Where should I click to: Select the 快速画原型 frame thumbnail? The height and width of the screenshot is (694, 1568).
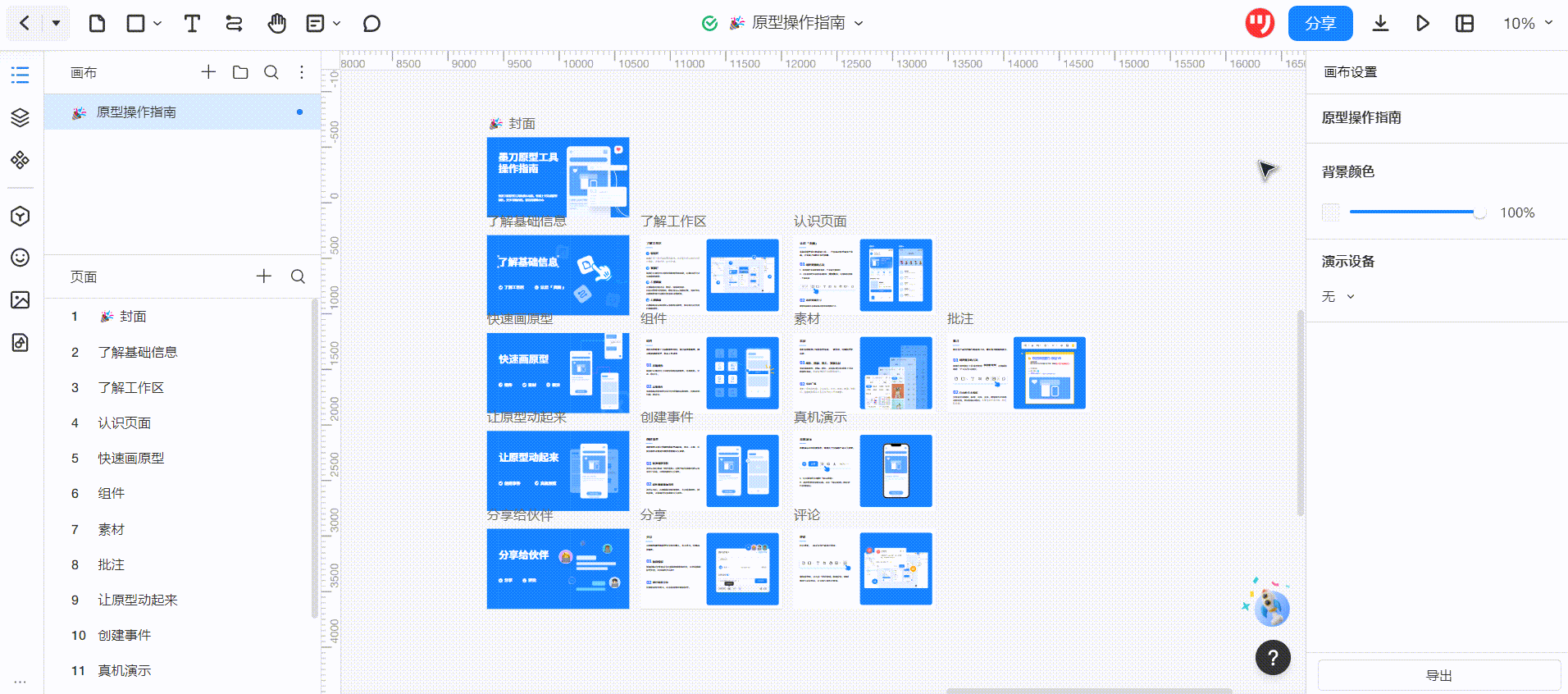558,372
